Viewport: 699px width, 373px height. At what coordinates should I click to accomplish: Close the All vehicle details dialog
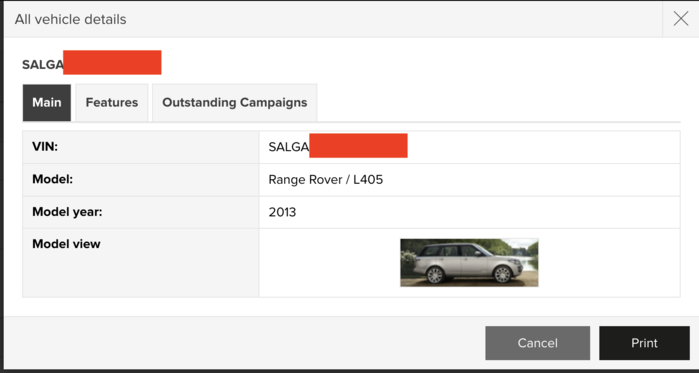pyautogui.click(x=681, y=19)
